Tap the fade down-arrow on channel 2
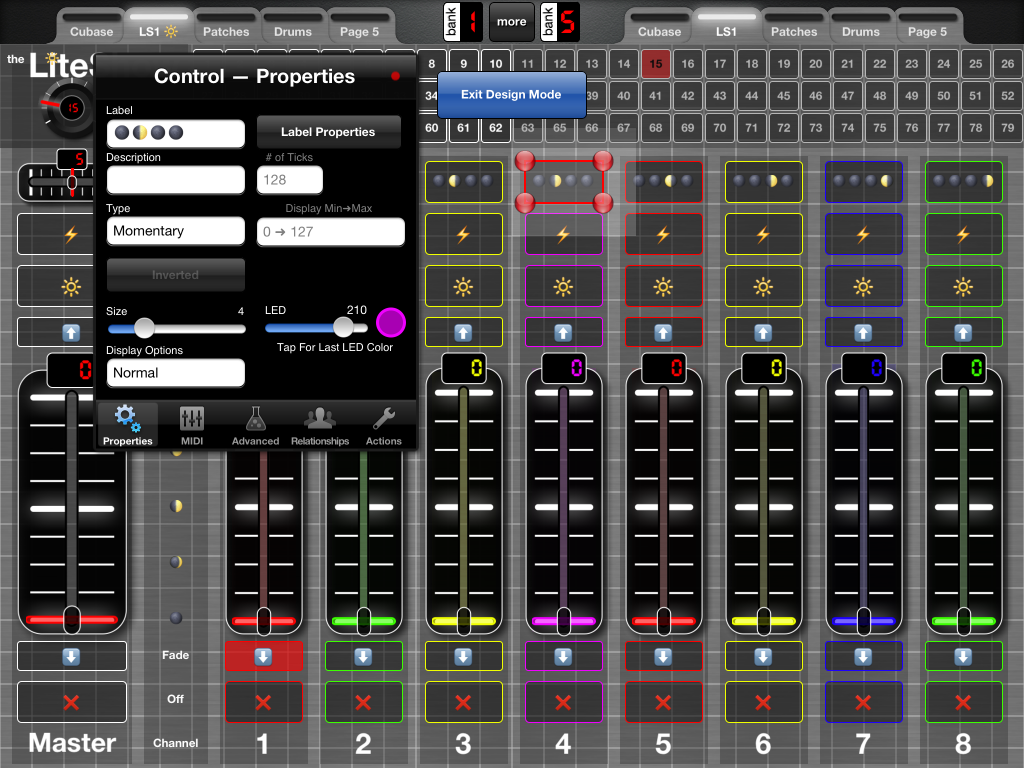Image resolution: width=1024 pixels, height=768 pixels. point(363,656)
